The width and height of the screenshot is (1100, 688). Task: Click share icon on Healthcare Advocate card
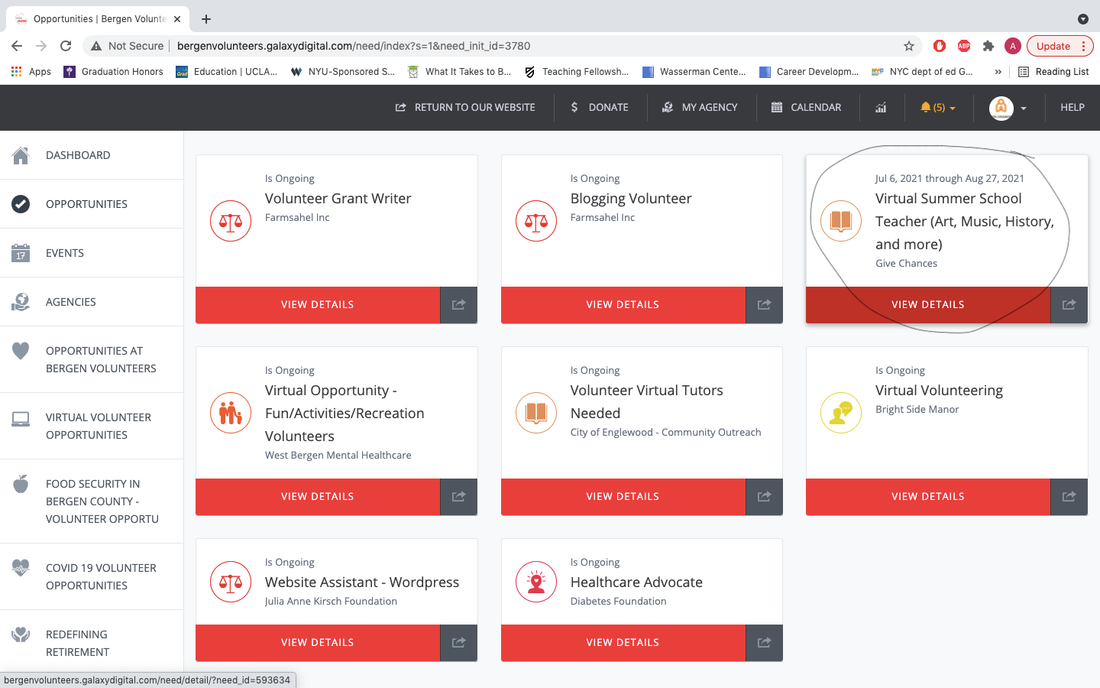(764, 643)
